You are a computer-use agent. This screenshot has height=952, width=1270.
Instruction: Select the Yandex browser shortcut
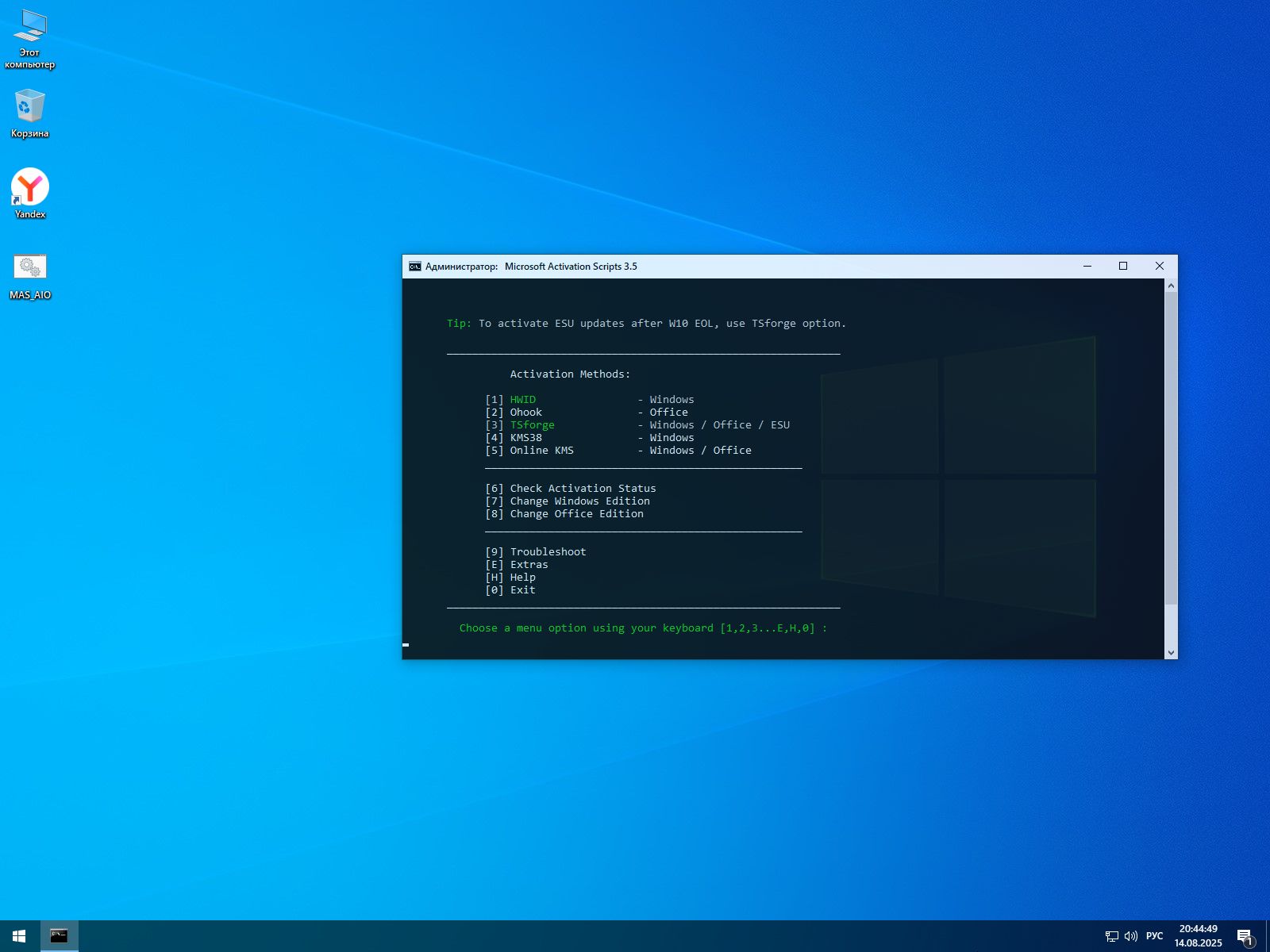[x=30, y=194]
